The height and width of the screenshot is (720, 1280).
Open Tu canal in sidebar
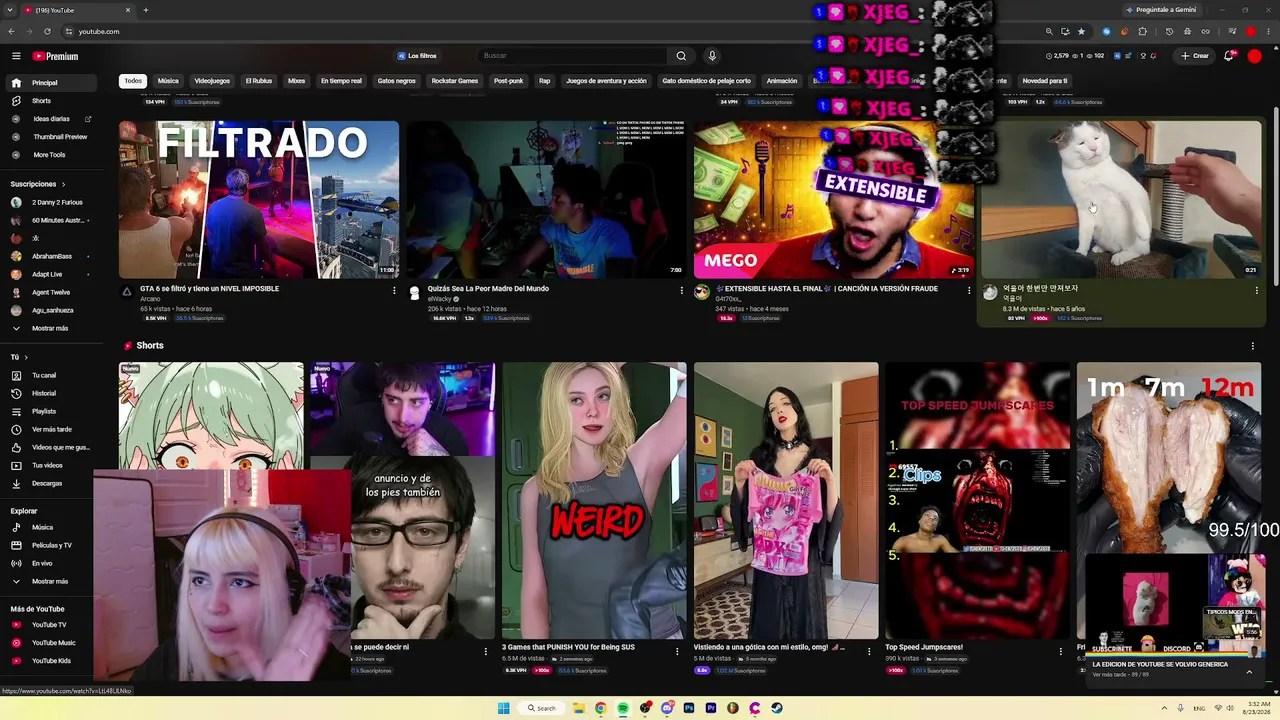(x=54, y=375)
